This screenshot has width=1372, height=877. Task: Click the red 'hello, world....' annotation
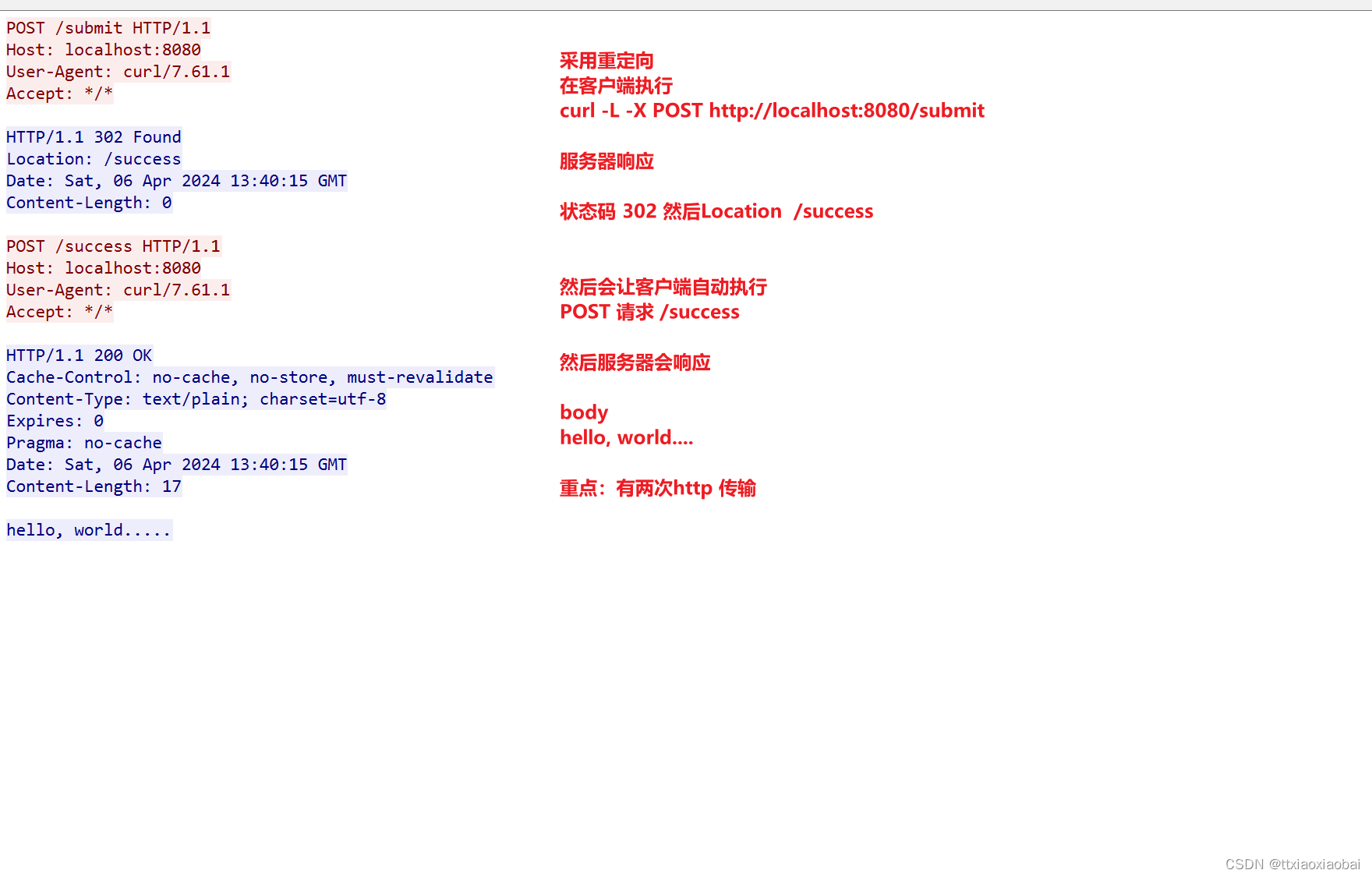pos(627,437)
